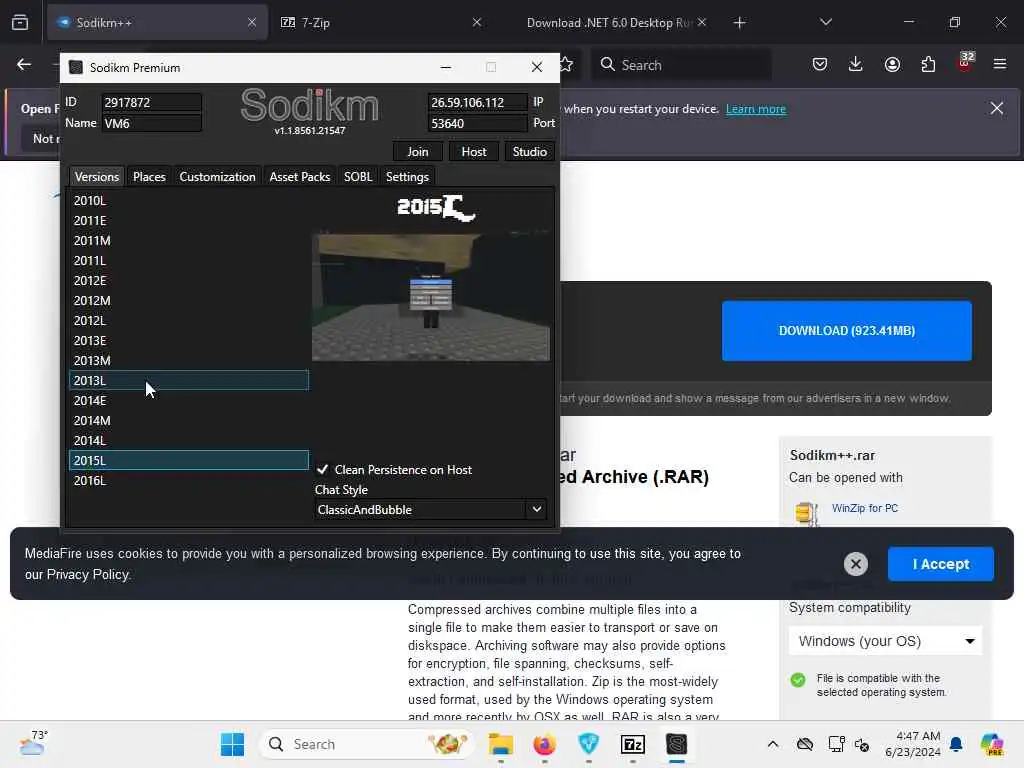Open Firefox downloads panel

pyautogui.click(x=856, y=64)
